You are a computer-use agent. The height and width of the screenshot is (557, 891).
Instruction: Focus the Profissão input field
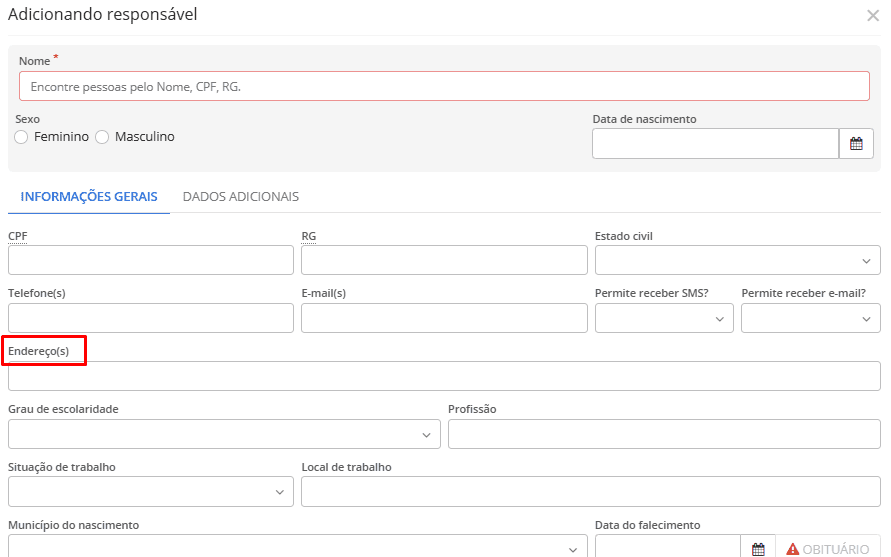(664, 434)
